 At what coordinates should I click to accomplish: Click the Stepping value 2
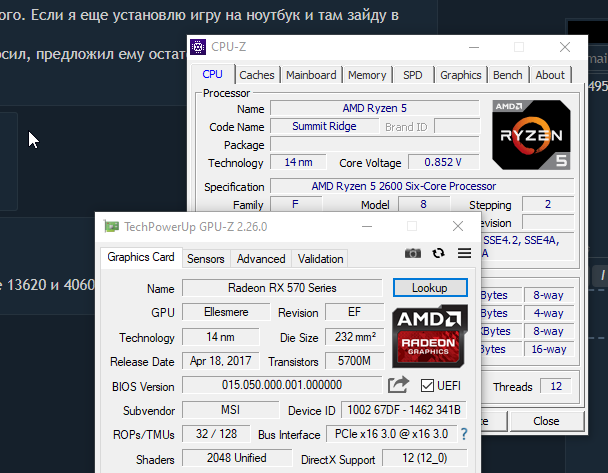click(548, 204)
